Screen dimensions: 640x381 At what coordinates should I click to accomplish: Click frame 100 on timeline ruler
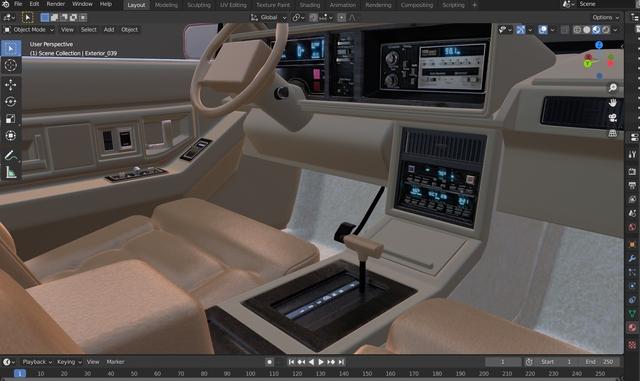coord(250,374)
